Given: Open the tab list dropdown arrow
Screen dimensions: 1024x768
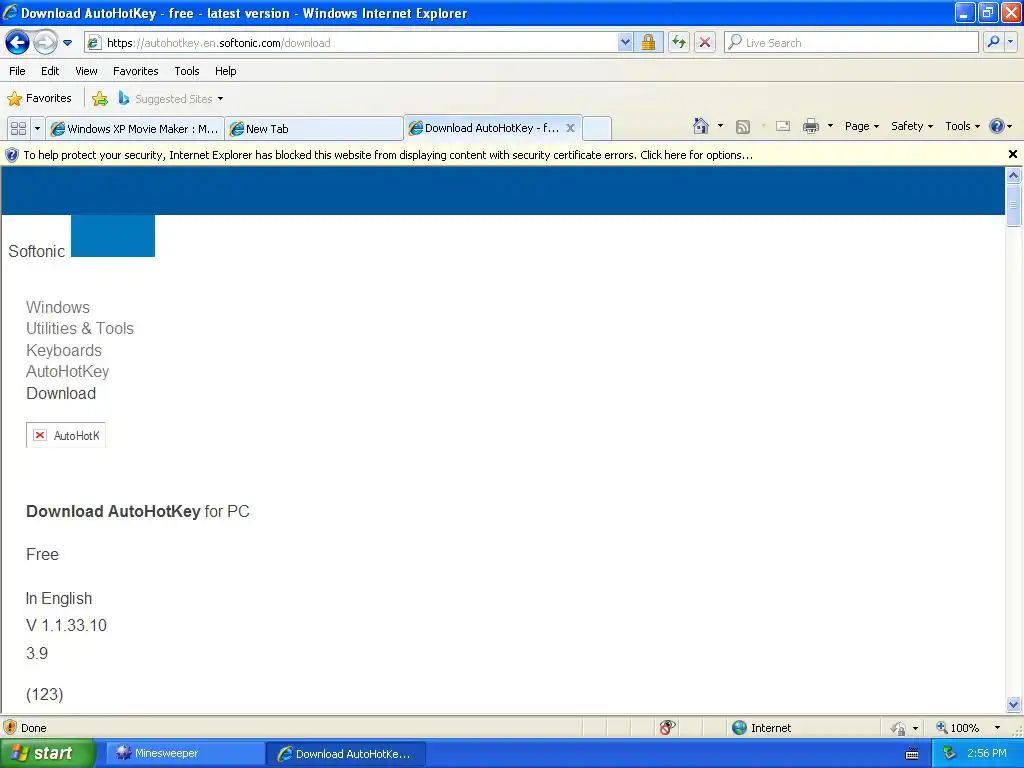Looking at the screenshot, I should (37, 129).
